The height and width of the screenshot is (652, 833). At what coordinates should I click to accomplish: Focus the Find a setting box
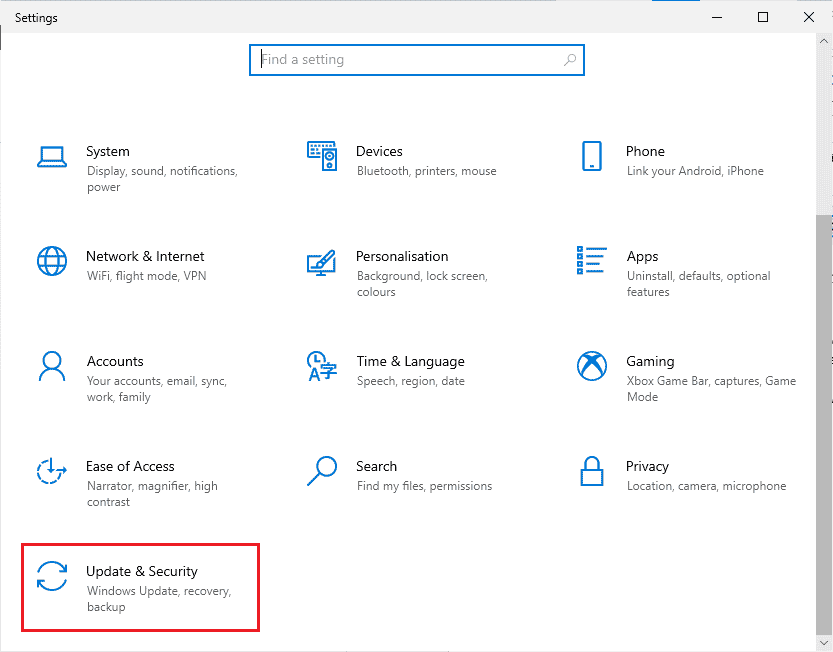click(416, 60)
